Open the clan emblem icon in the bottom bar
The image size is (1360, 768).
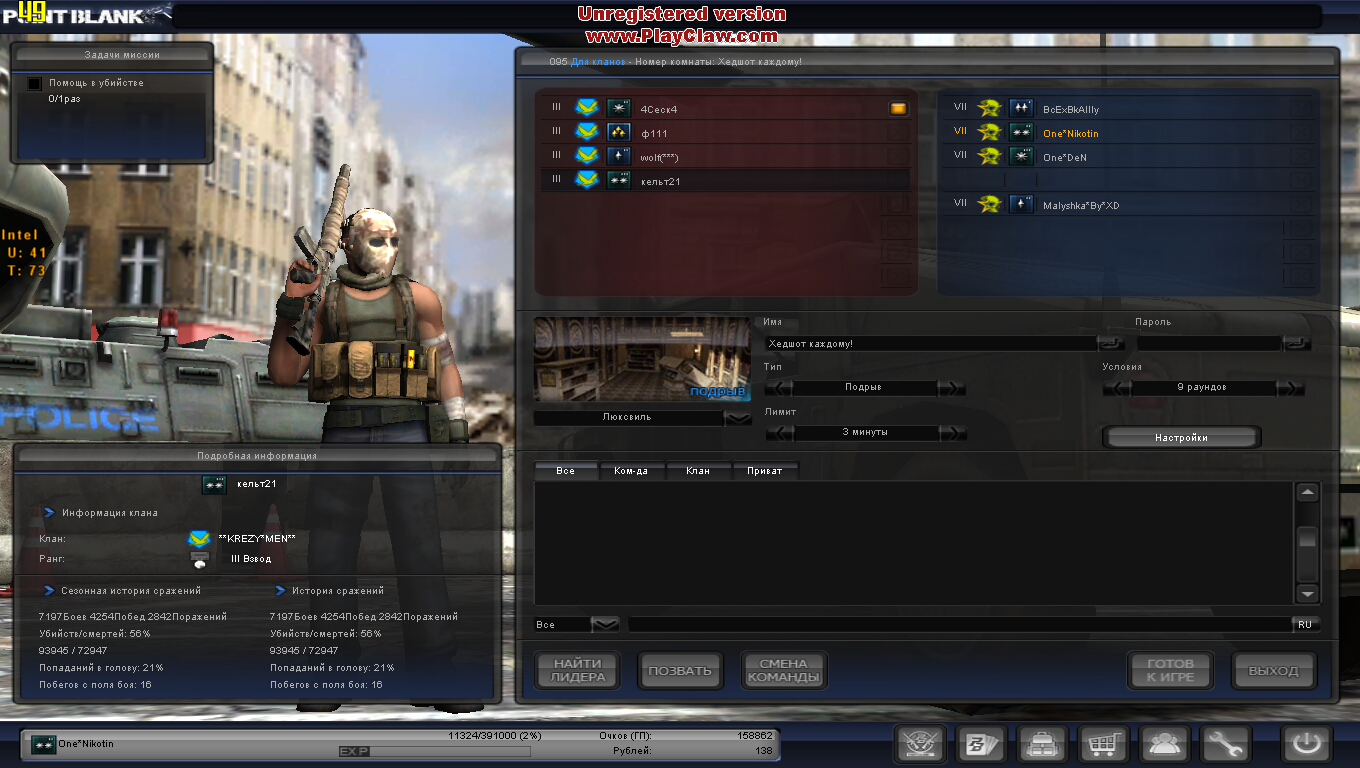(x=918, y=745)
